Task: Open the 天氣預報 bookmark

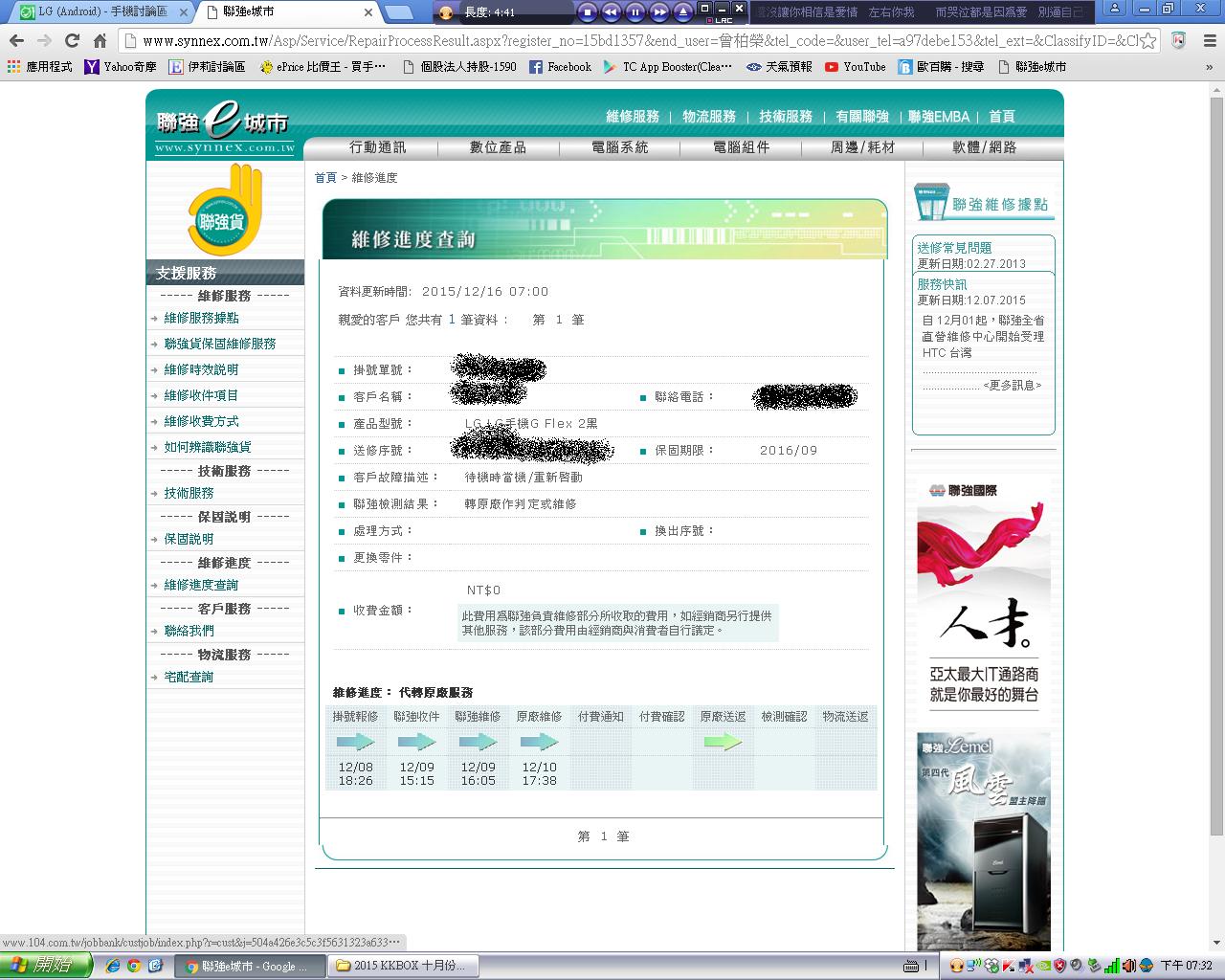Action: click(780, 67)
